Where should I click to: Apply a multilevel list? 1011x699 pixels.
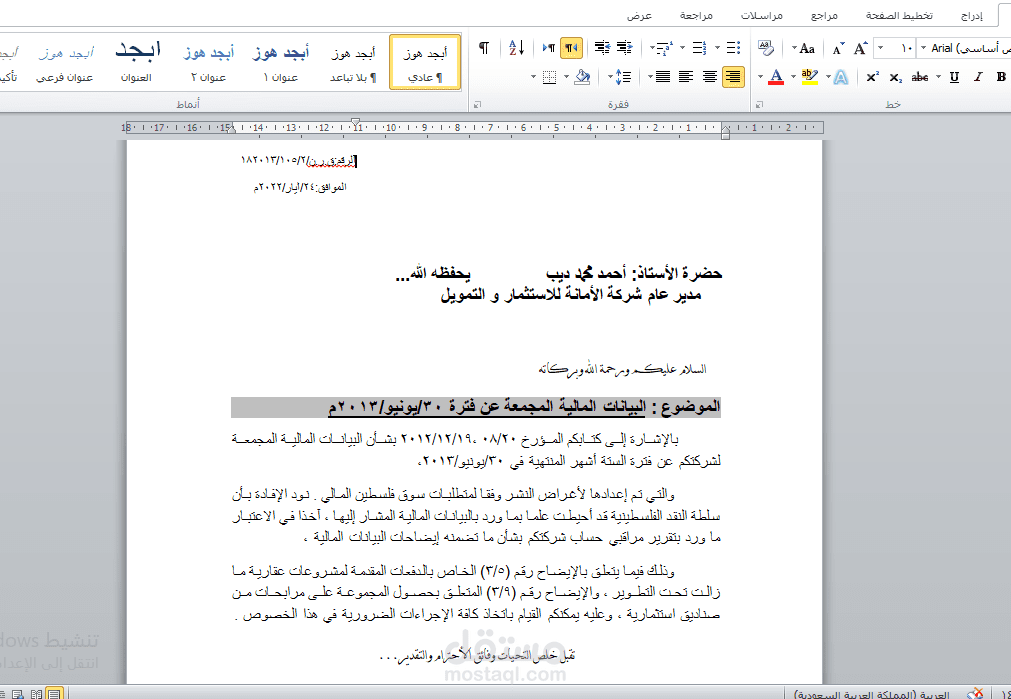click(665, 48)
